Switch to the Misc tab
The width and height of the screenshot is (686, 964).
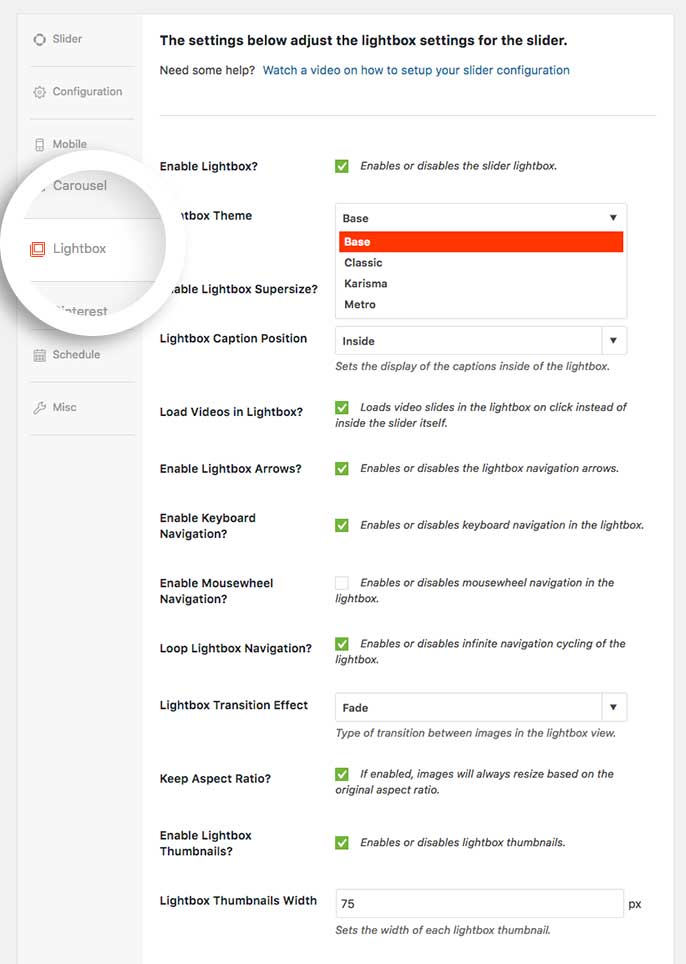(65, 407)
